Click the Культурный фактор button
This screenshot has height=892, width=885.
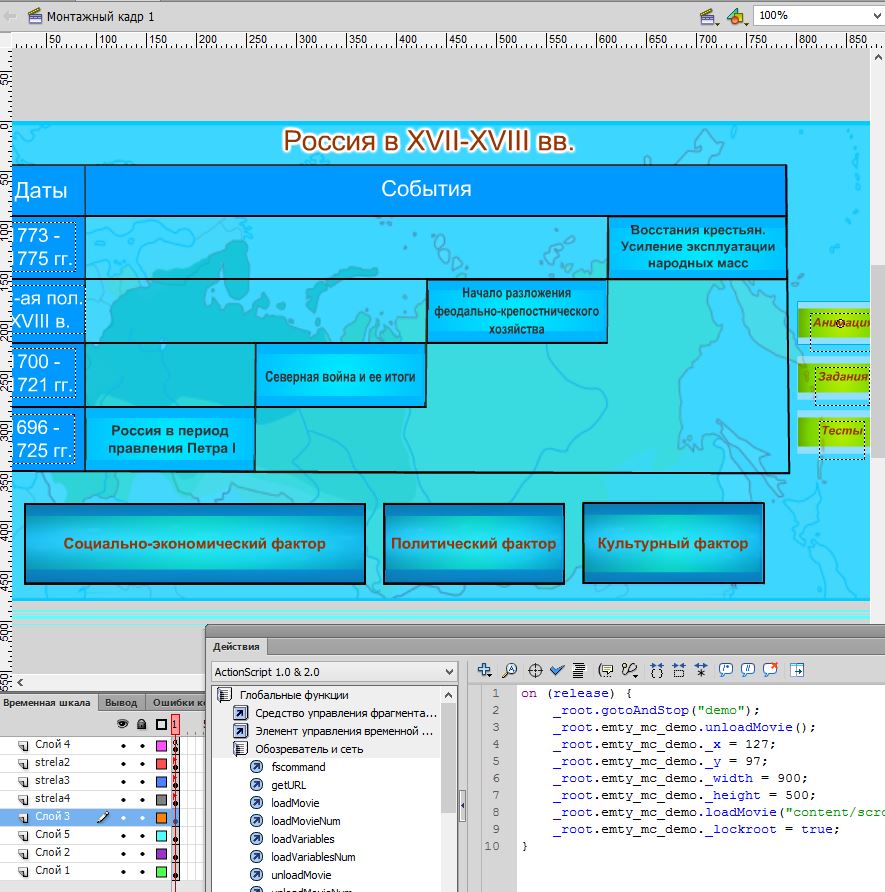coord(673,543)
